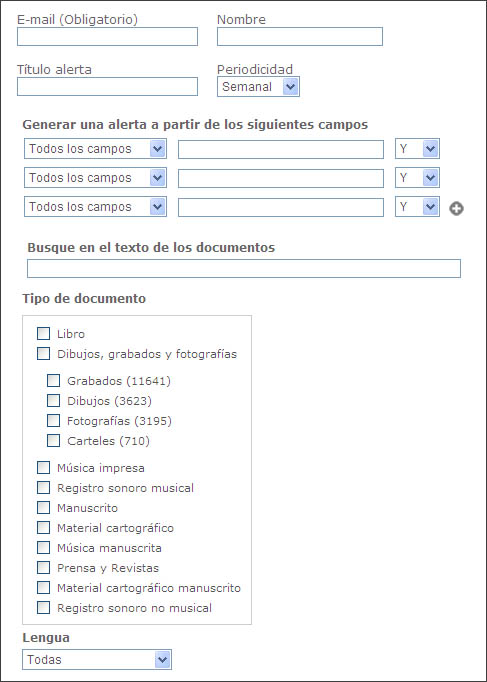The image size is (487, 682).
Task: Tick Registro sonoro no musical checkbox
Action: (43, 608)
